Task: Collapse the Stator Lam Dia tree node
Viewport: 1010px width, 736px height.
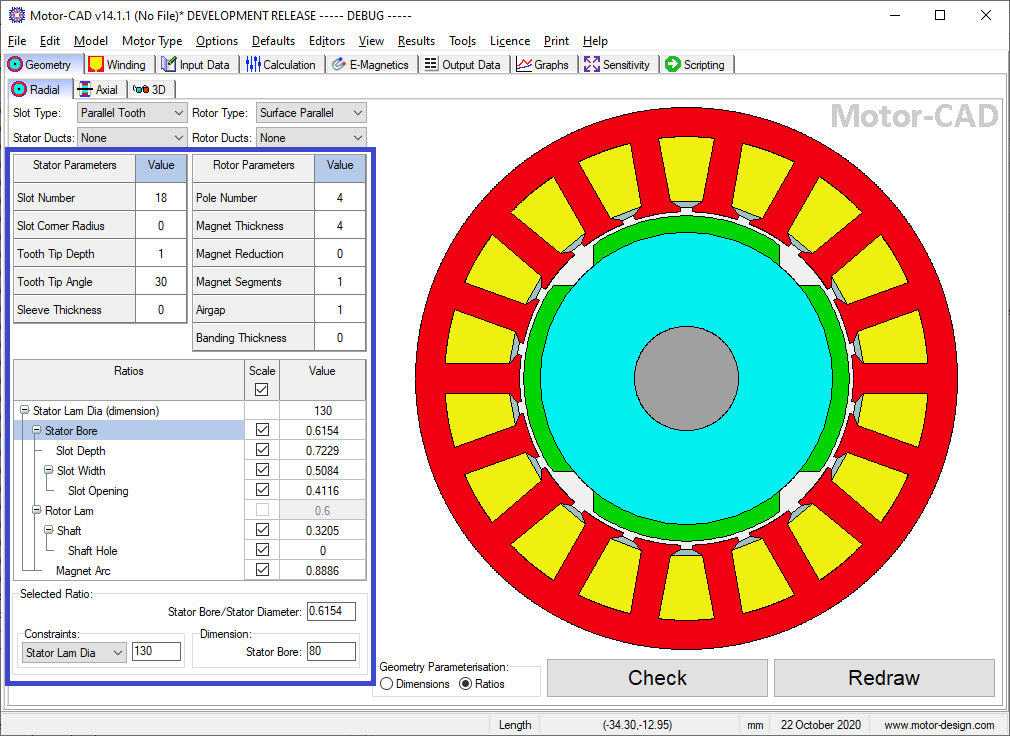Action: point(24,410)
